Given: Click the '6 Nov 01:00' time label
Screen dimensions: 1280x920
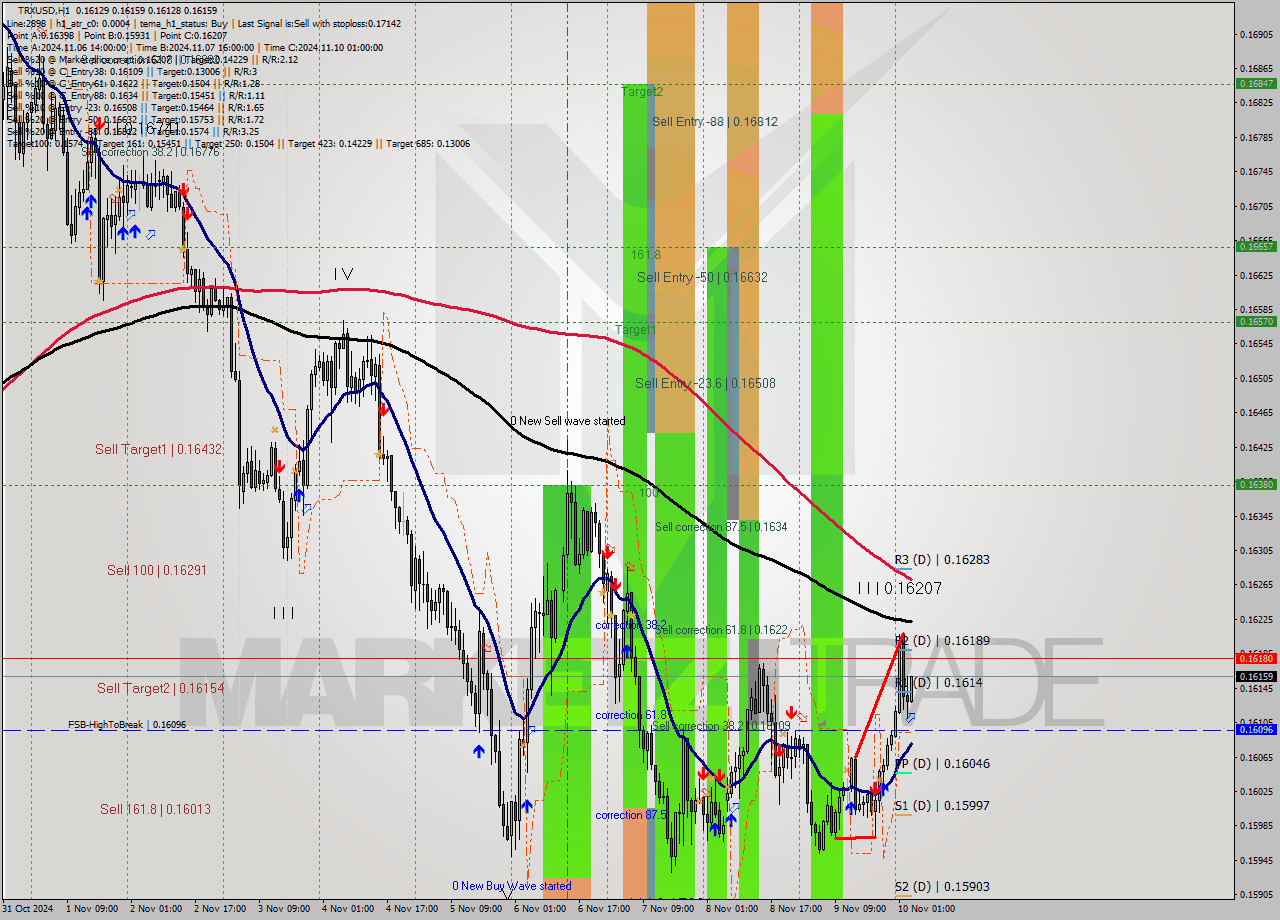Looking at the screenshot, I should (x=539, y=909).
